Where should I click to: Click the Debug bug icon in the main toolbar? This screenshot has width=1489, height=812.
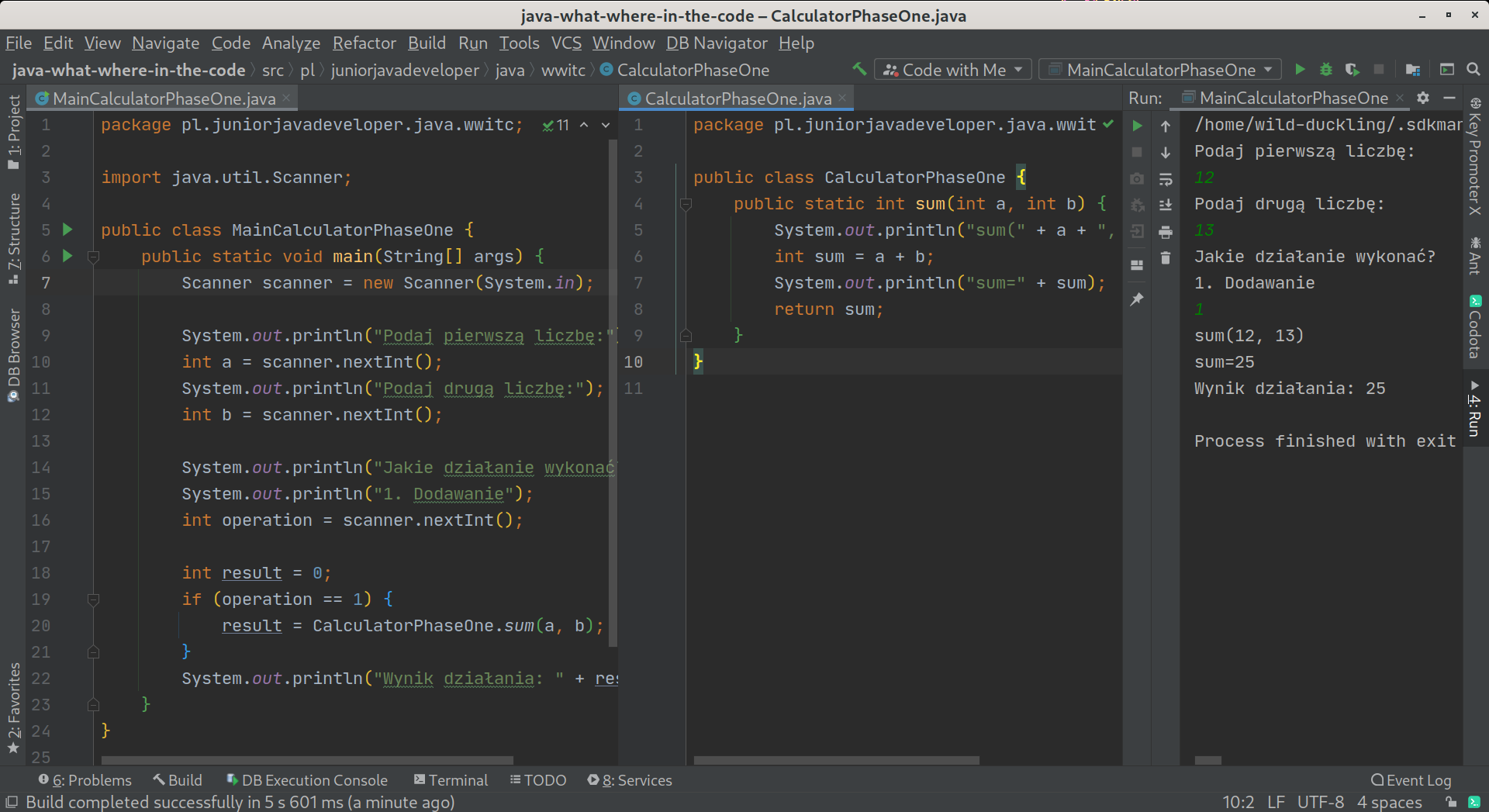1326,70
